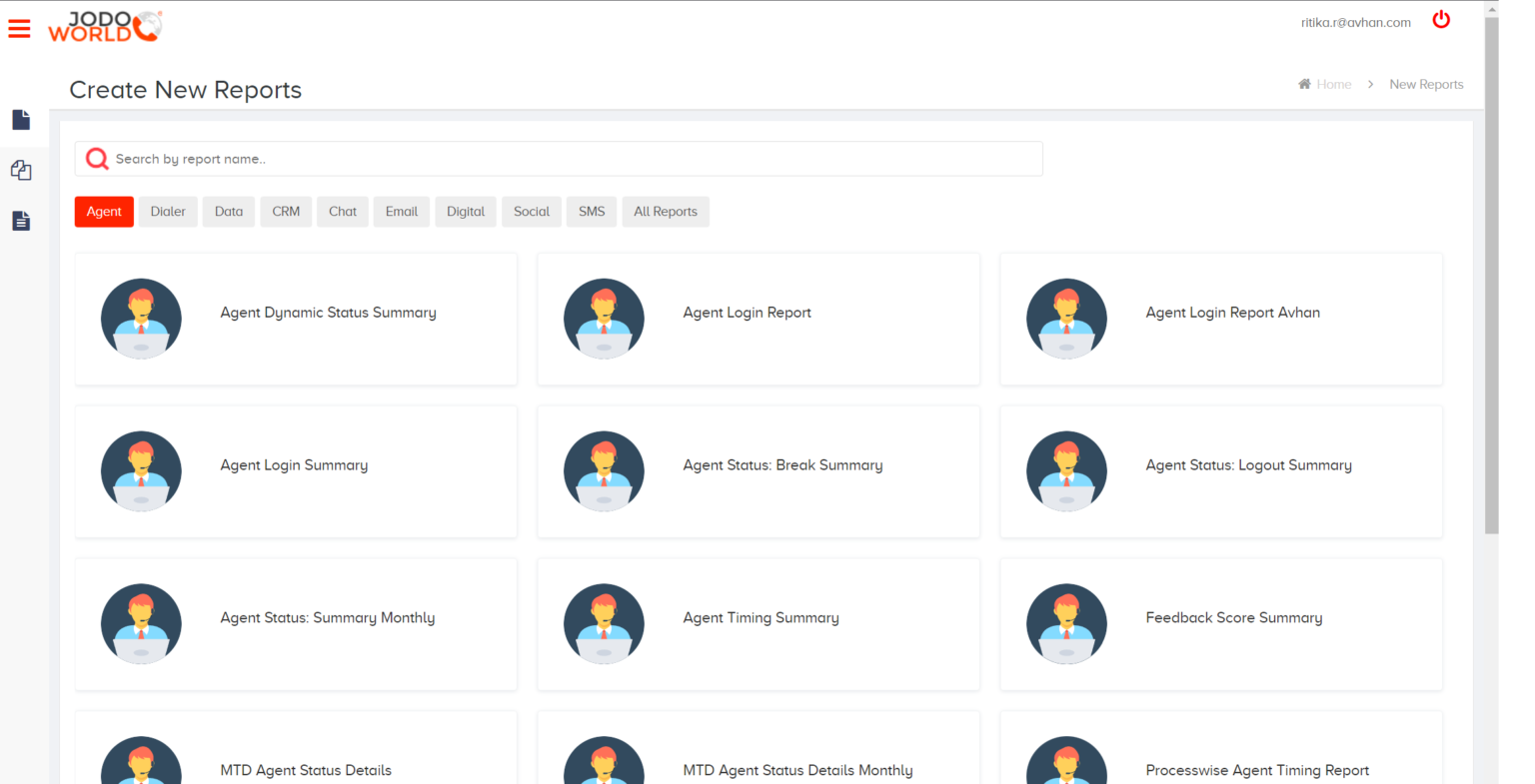Click the Agent Timing Summary avatar icon
The height and width of the screenshot is (784, 1535).
point(604,624)
